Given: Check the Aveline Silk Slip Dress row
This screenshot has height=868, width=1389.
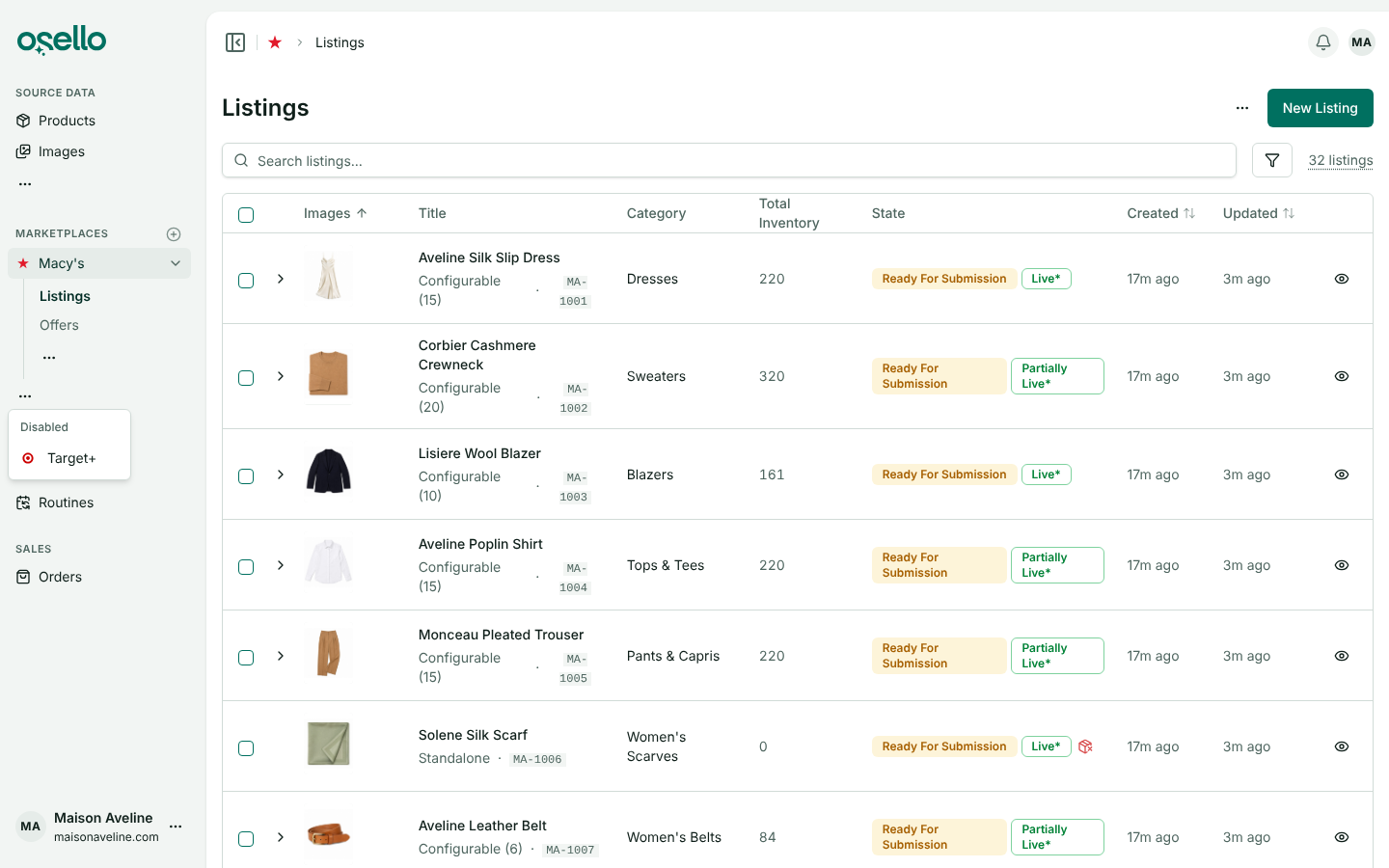Looking at the screenshot, I should click(246, 280).
